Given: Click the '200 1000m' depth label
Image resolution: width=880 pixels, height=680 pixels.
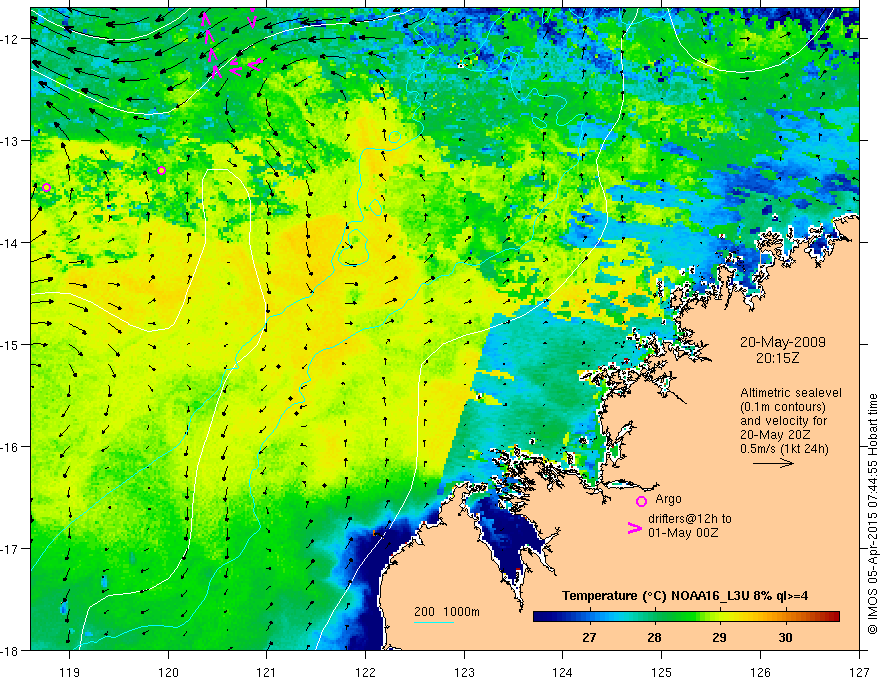Looking at the screenshot, I should [x=447, y=612].
